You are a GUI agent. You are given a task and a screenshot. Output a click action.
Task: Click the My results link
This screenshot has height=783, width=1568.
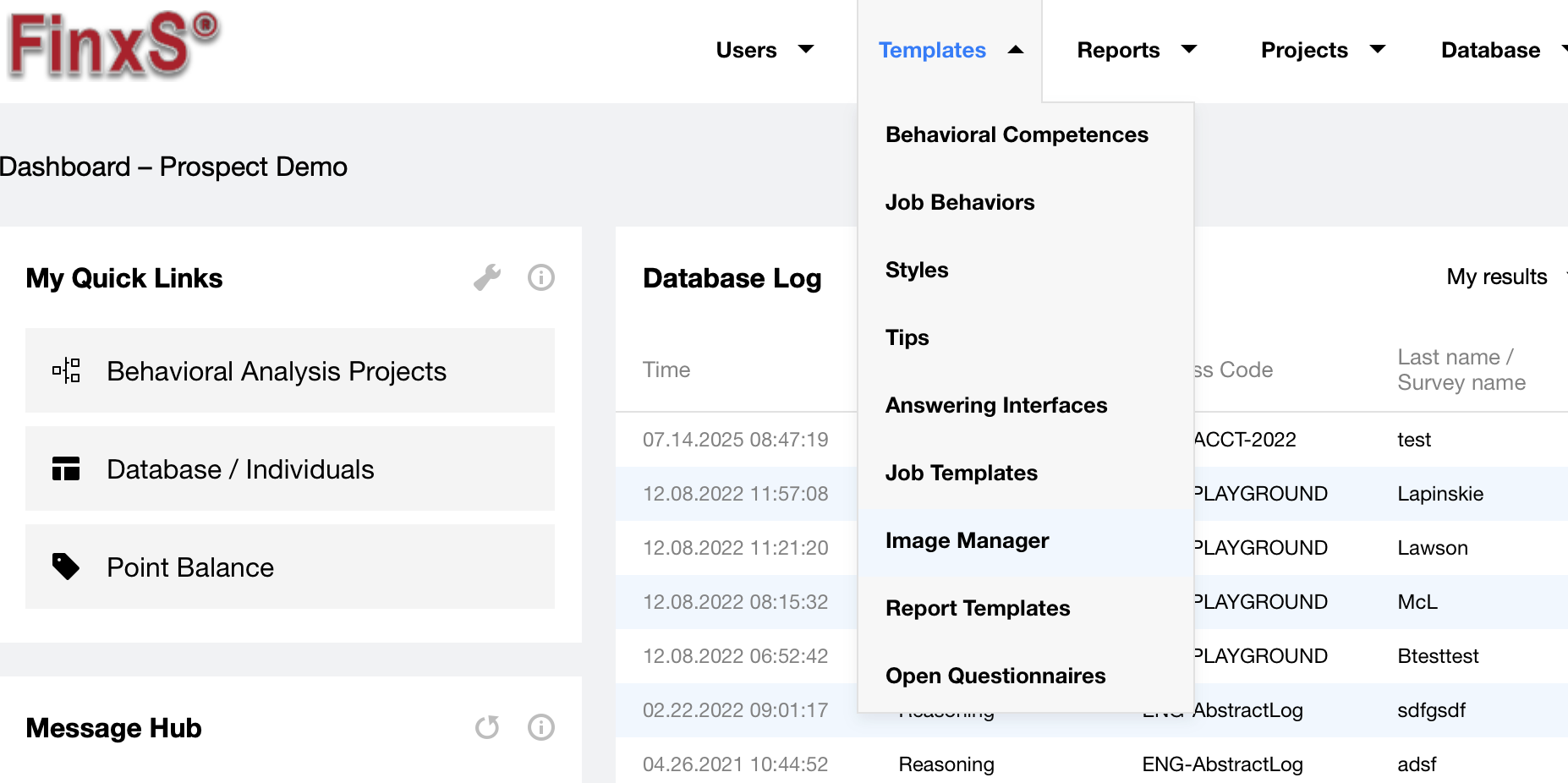(x=1497, y=277)
